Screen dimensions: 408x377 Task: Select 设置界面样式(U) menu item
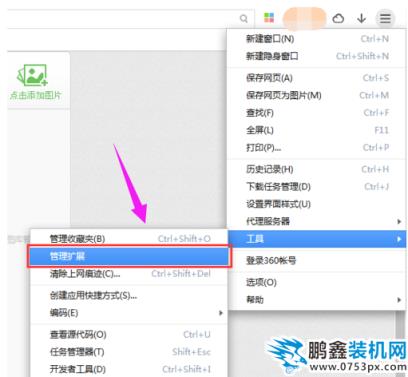click(317, 204)
